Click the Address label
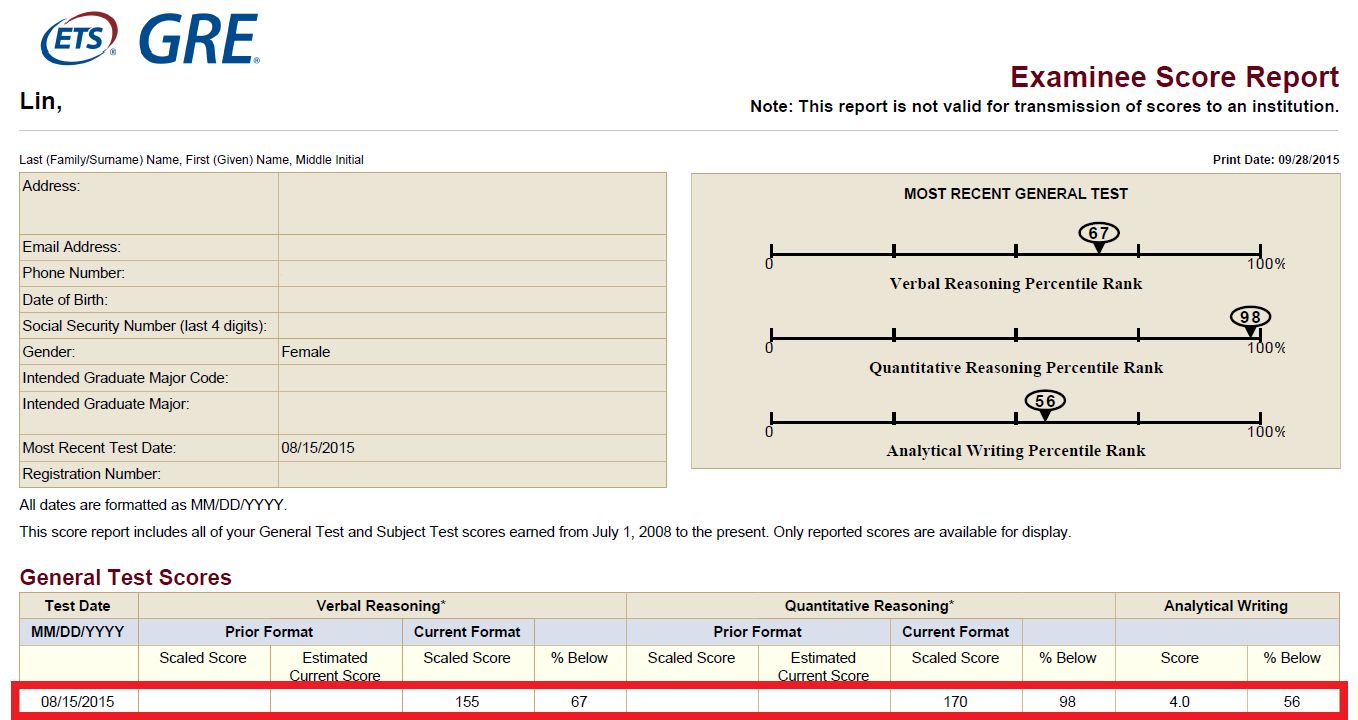 click(x=51, y=186)
